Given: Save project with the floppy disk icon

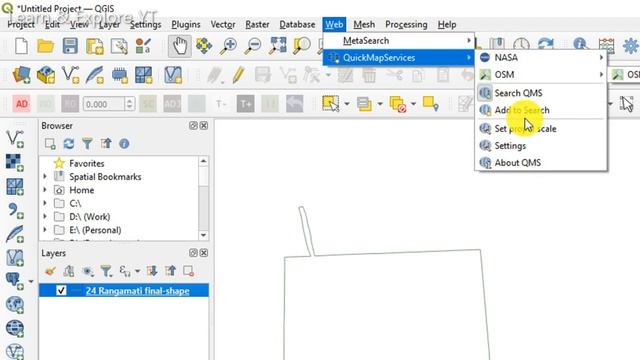Looking at the screenshot, I should [x=70, y=46].
